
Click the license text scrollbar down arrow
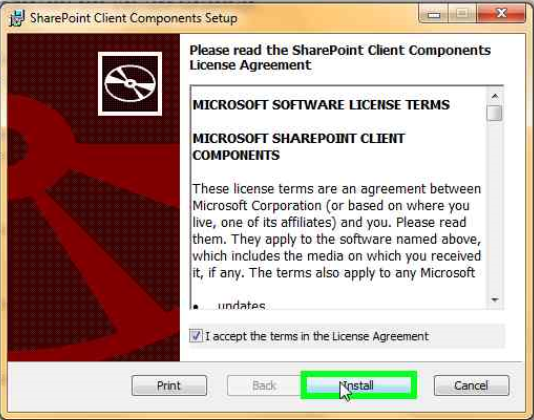495,300
